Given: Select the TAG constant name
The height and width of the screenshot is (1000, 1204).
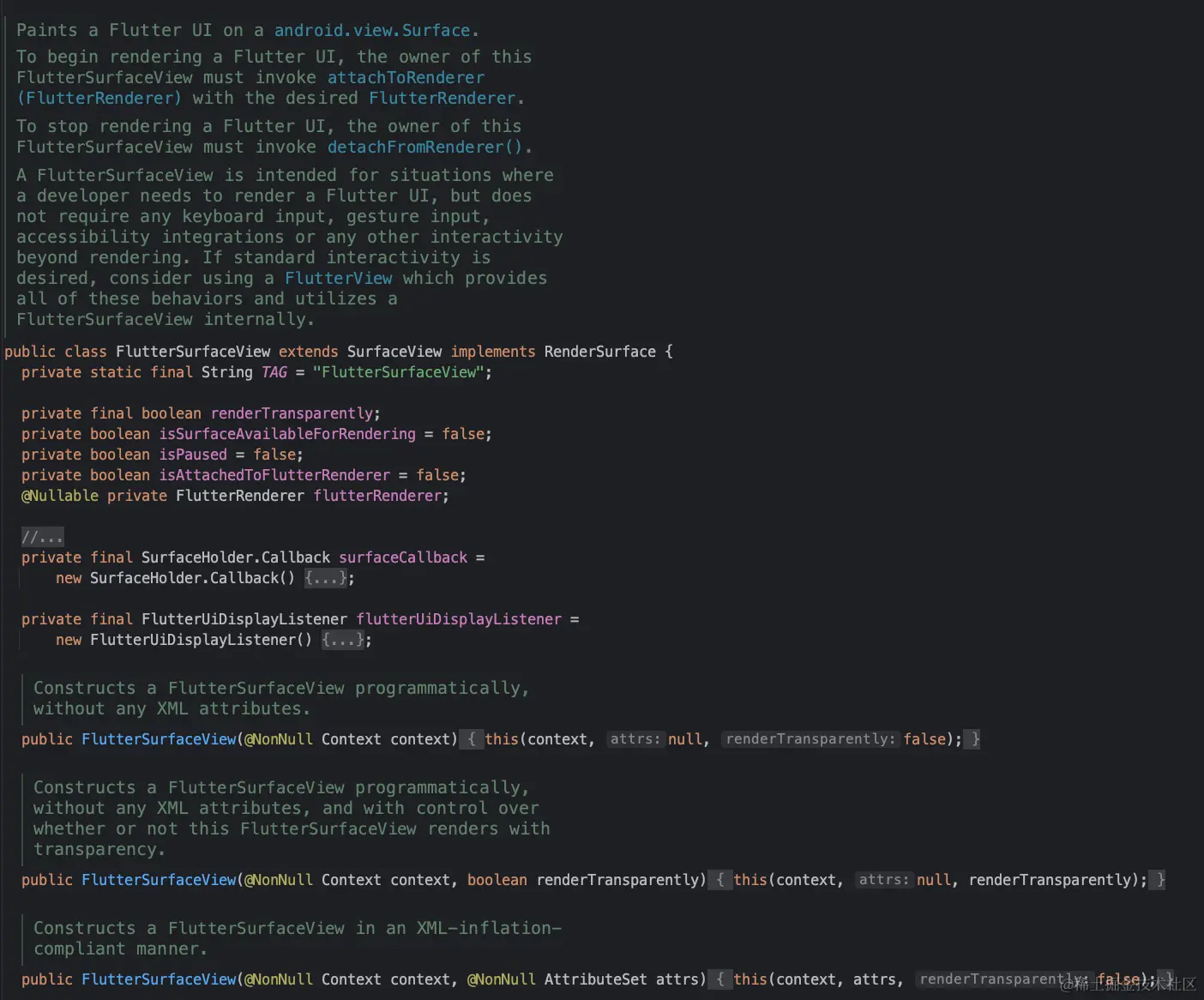Looking at the screenshot, I should point(274,372).
